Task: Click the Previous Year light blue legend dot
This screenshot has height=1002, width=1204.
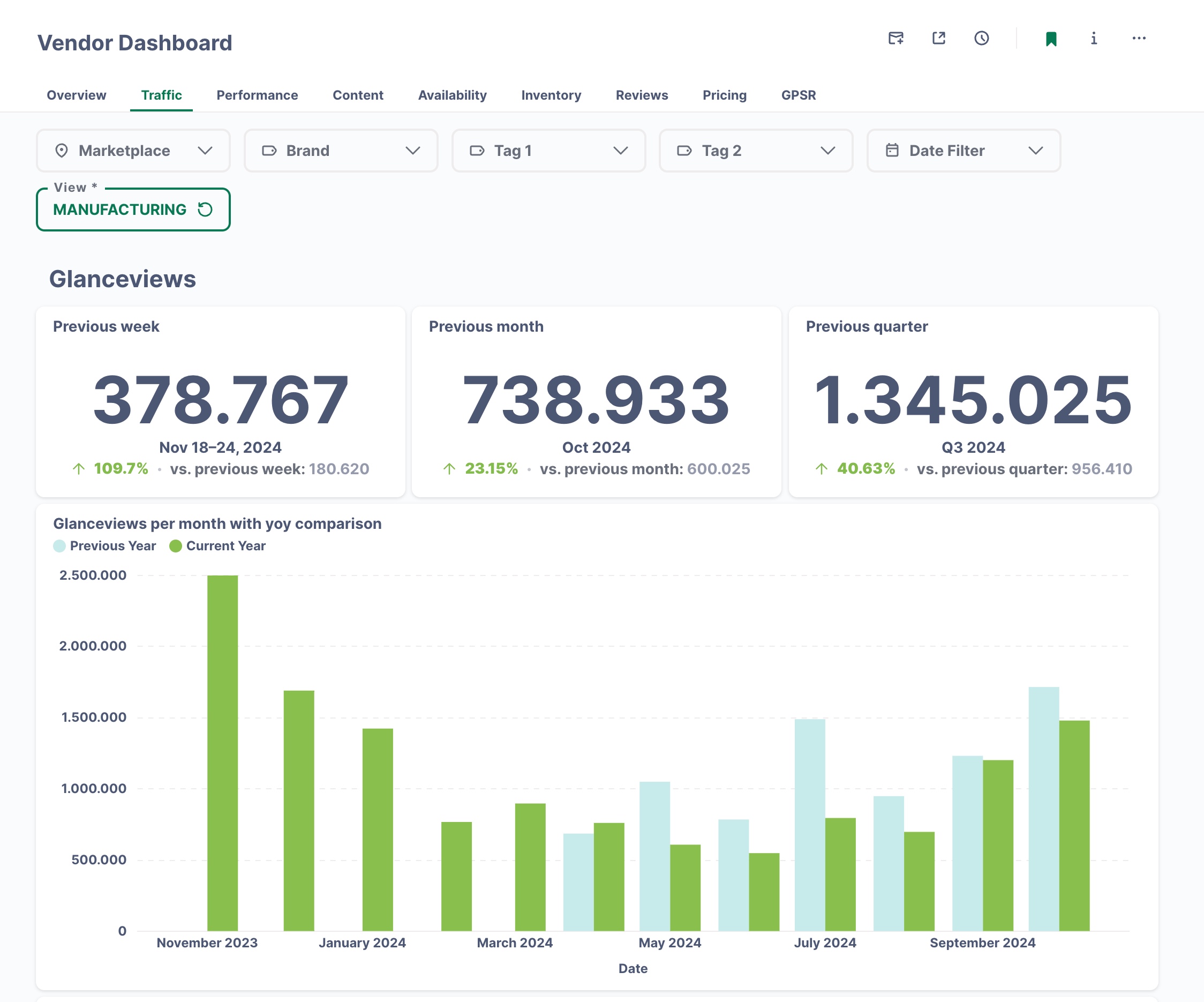Action: coord(59,546)
